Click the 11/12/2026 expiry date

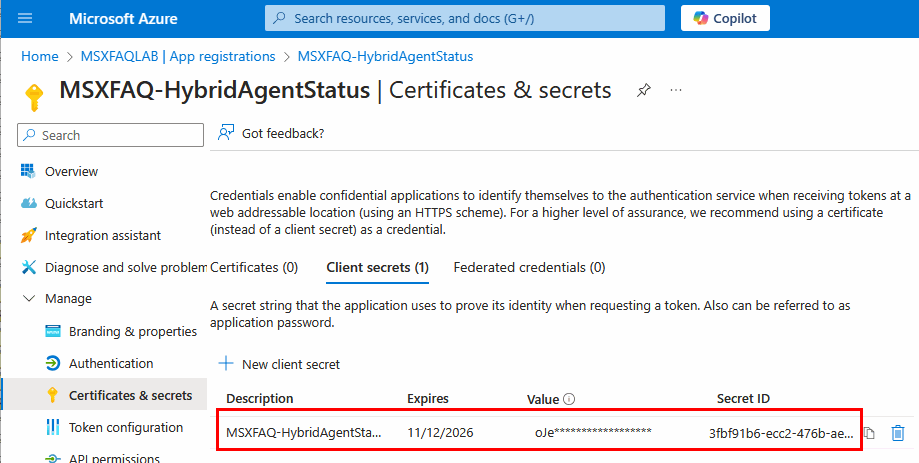point(440,433)
